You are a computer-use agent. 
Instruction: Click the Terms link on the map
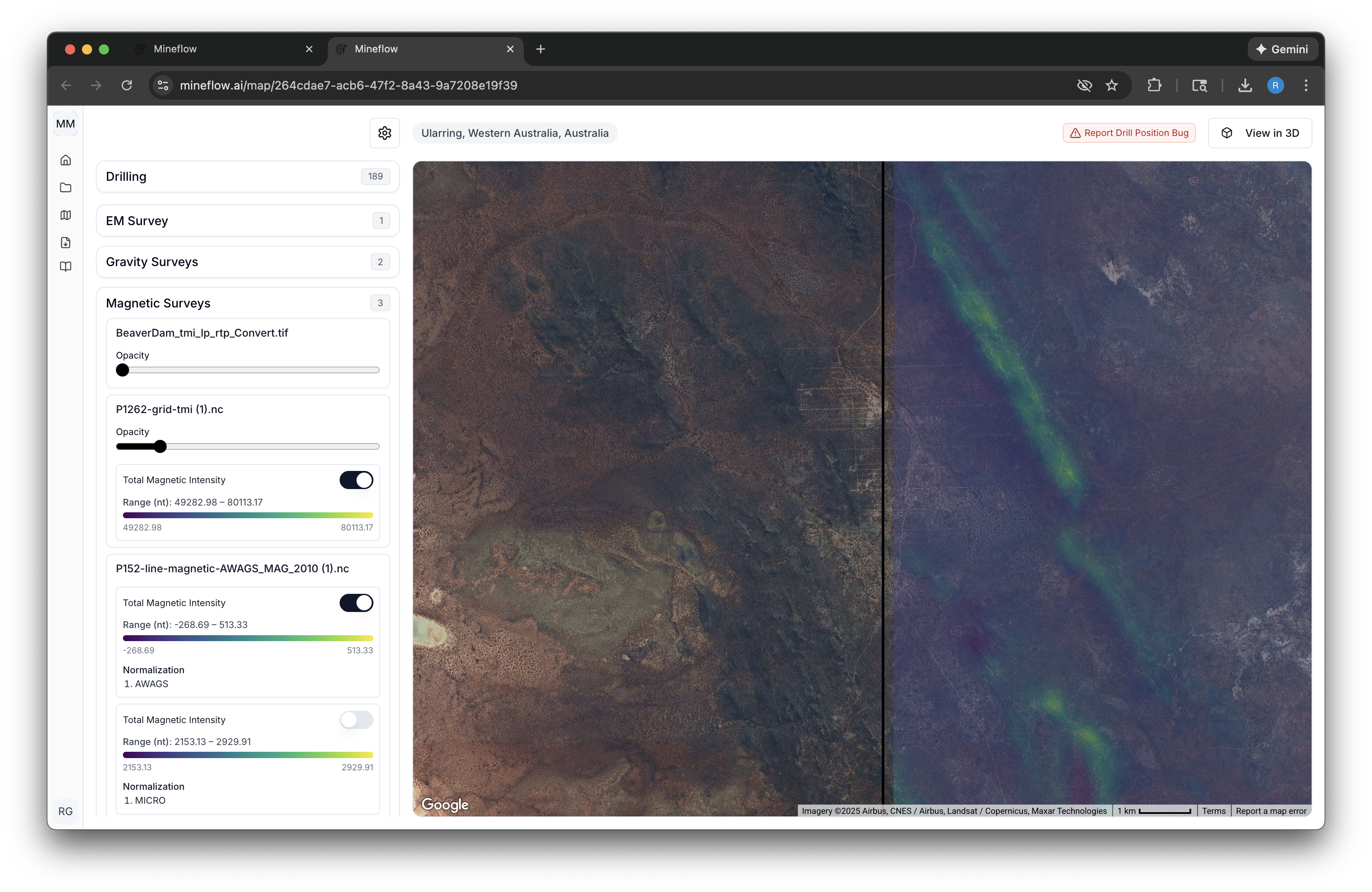pos(1214,810)
